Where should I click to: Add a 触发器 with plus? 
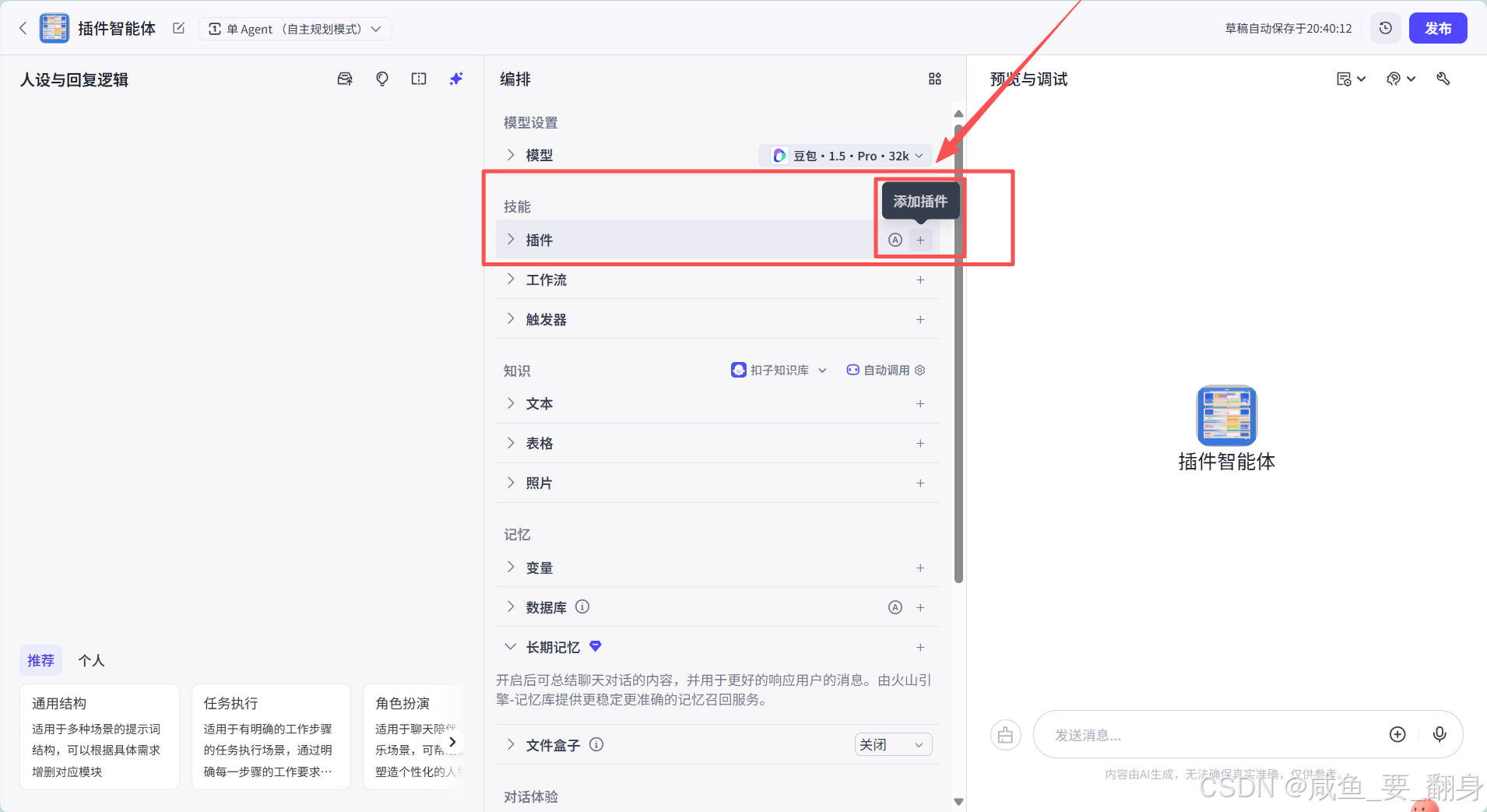[920, 319]
